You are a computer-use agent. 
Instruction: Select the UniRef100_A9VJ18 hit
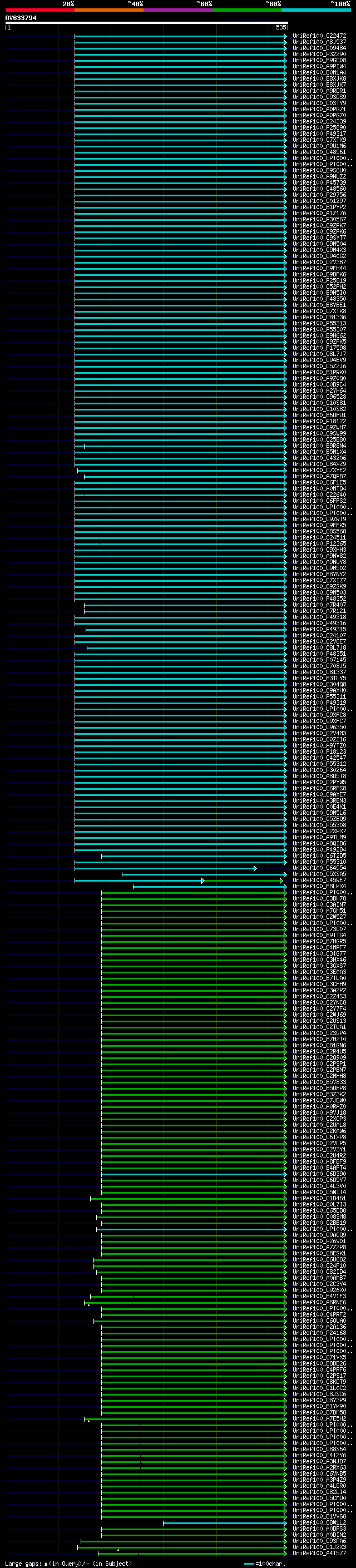(319, 1112)
